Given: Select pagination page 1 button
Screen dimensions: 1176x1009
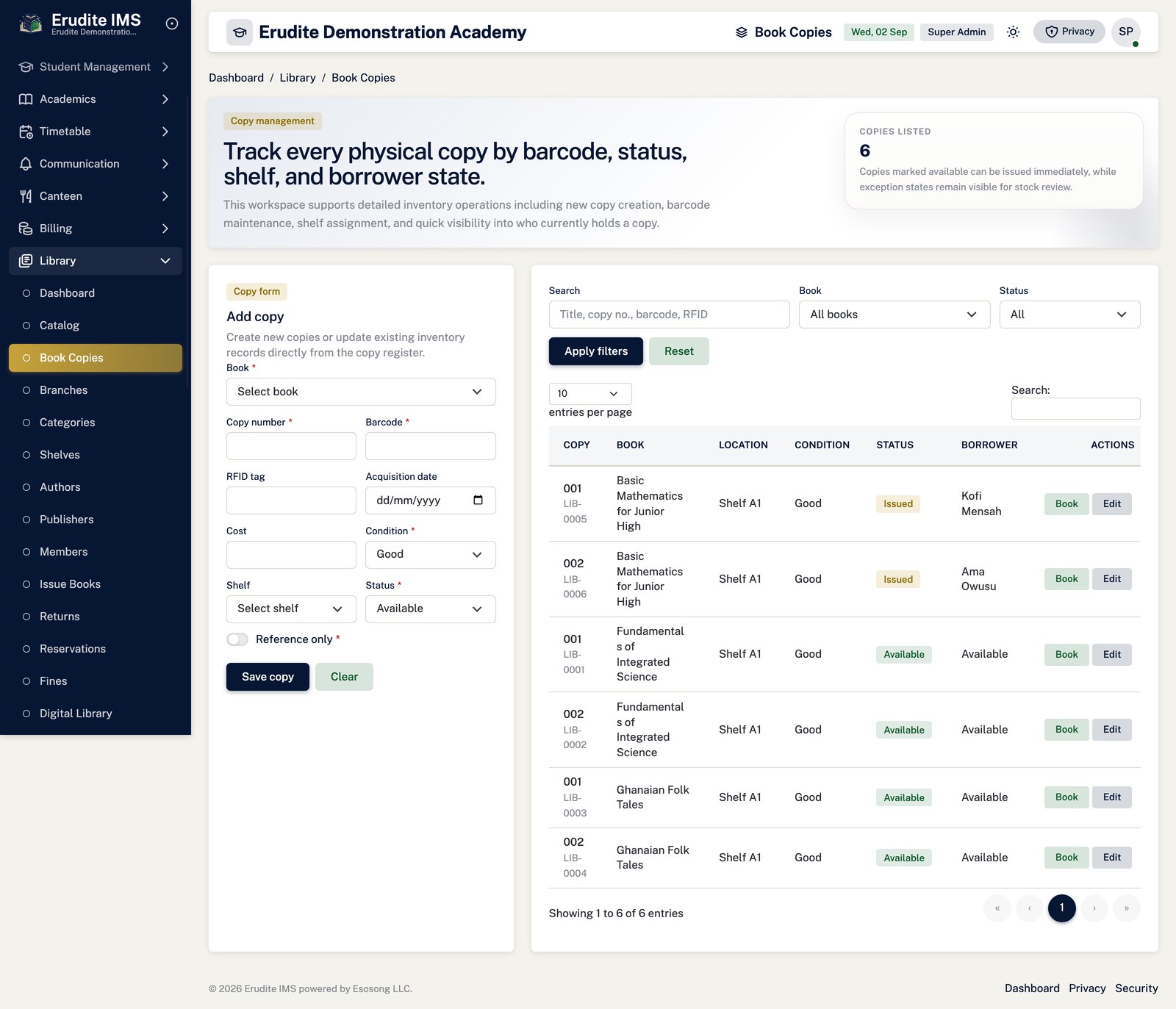Looking at the screenshot, I should point(1062,908).
